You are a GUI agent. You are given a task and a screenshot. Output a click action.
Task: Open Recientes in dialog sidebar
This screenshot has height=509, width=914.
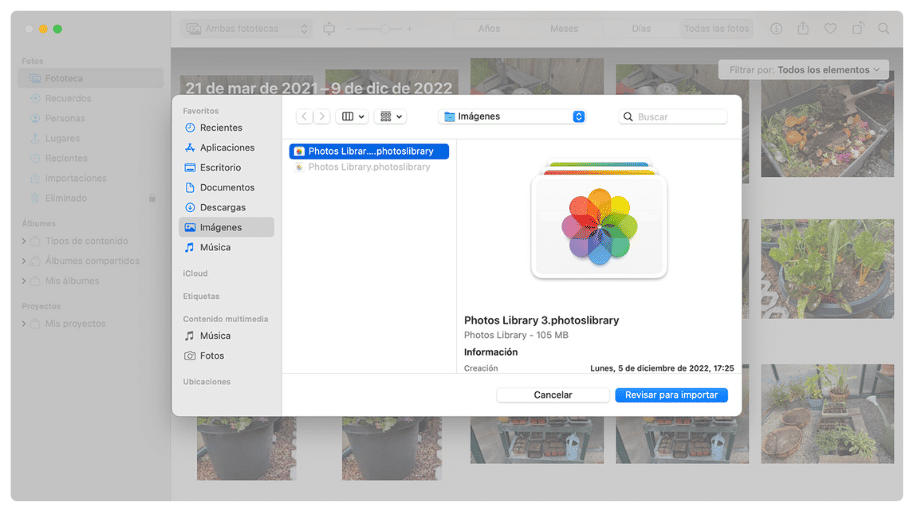tap(226, 128)
